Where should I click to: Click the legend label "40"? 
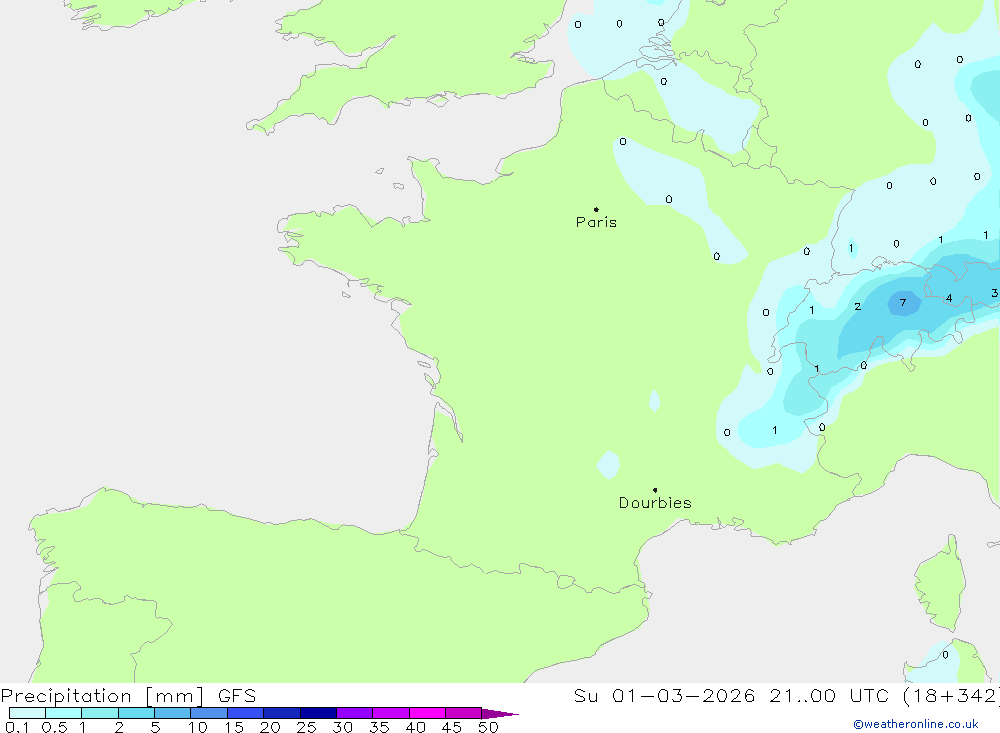415,727
